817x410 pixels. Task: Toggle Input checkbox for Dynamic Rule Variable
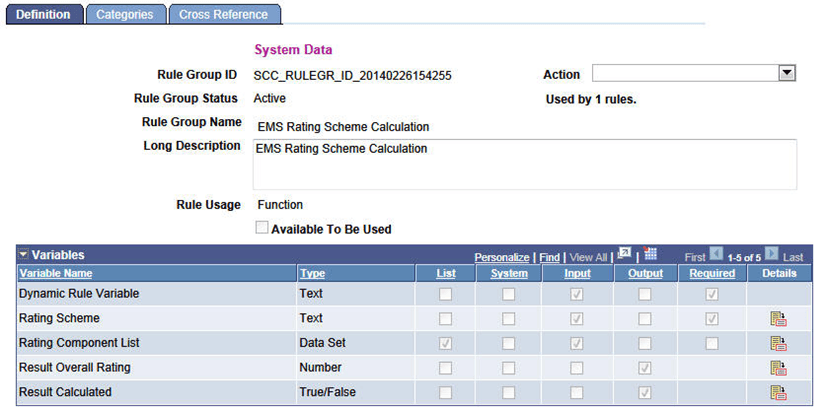(x=577, y=294)
